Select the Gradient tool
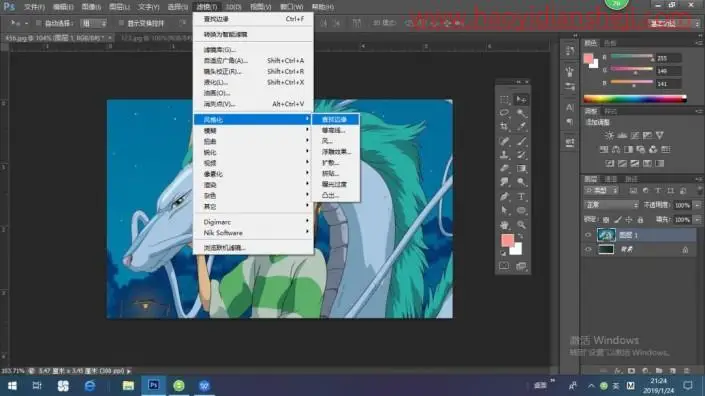The width and height of the screenshot is (705, 396). [x=521, y=169]
